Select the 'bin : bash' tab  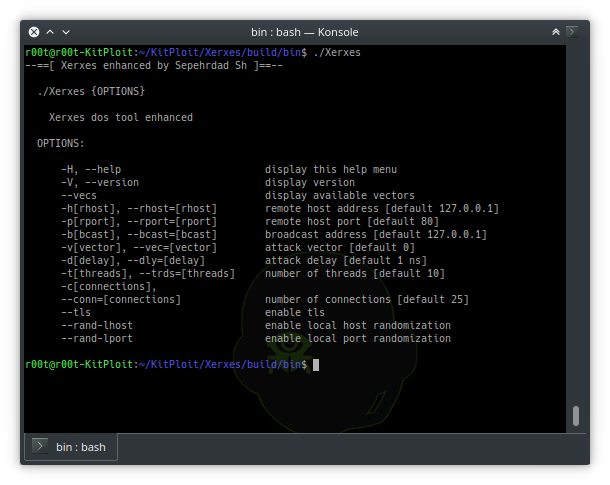71,447
